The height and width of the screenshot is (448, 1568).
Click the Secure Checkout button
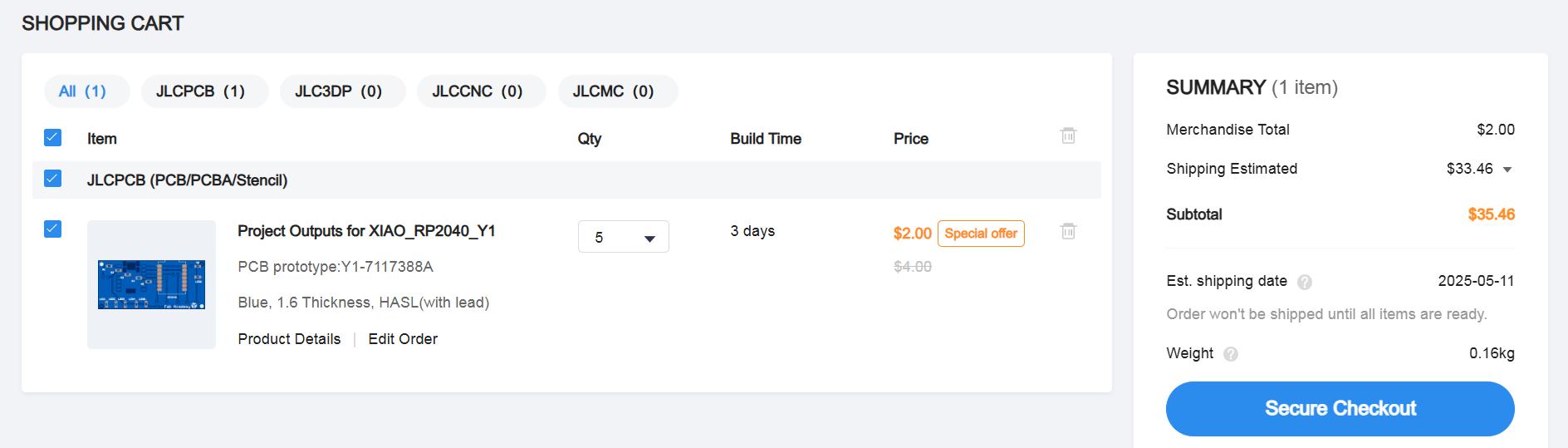coord(1340,408)
